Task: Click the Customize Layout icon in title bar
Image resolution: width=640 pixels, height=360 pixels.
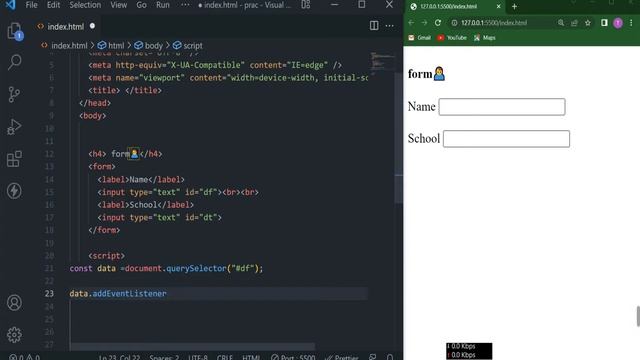Action: (306, 5)
